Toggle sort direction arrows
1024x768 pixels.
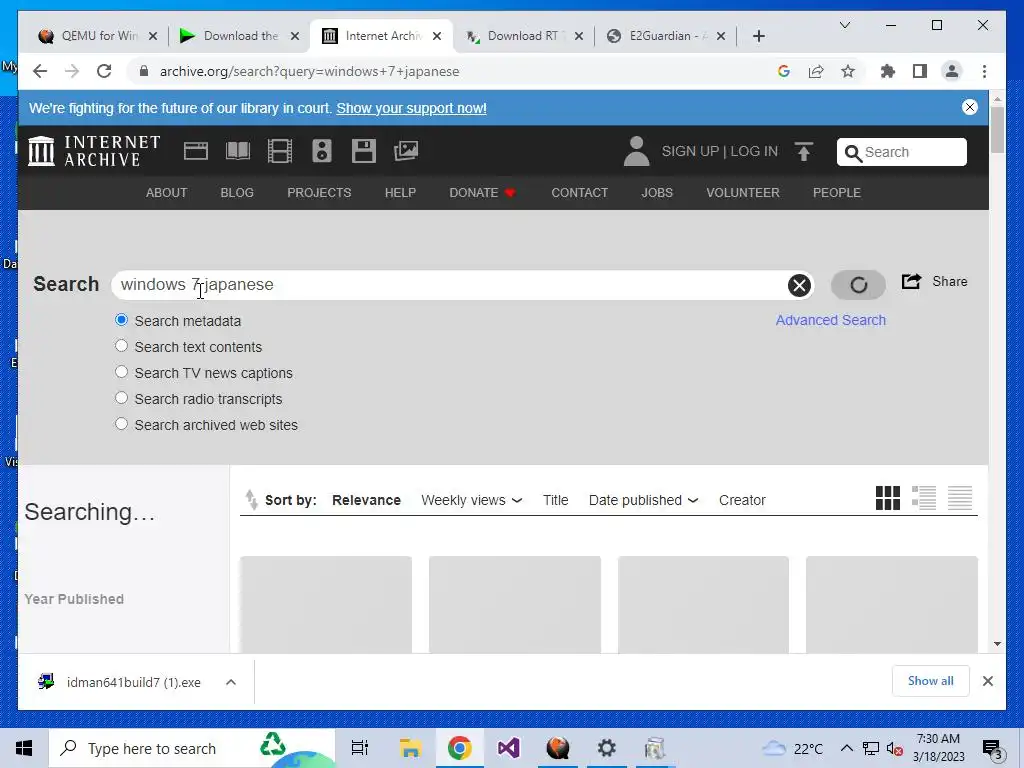(x=251, y=500)
